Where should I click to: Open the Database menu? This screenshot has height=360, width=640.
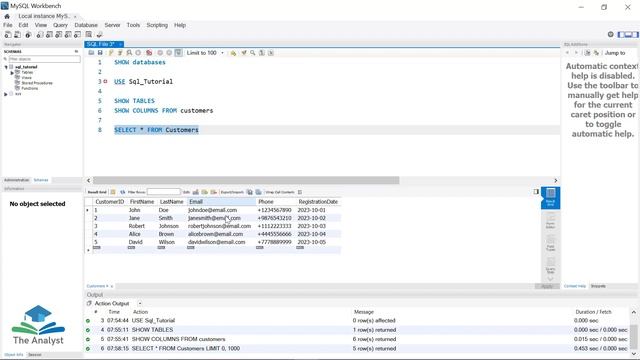click(86, 25)
